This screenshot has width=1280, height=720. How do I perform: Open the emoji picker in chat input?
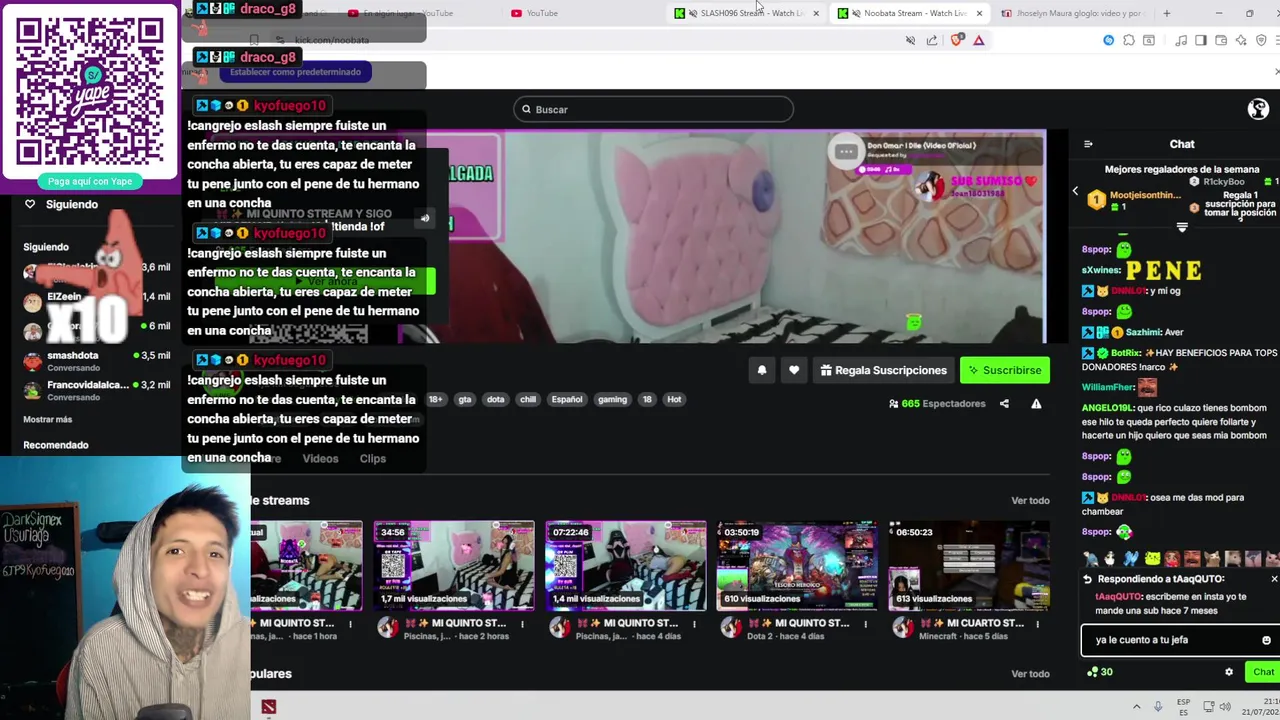(1266, 640)
